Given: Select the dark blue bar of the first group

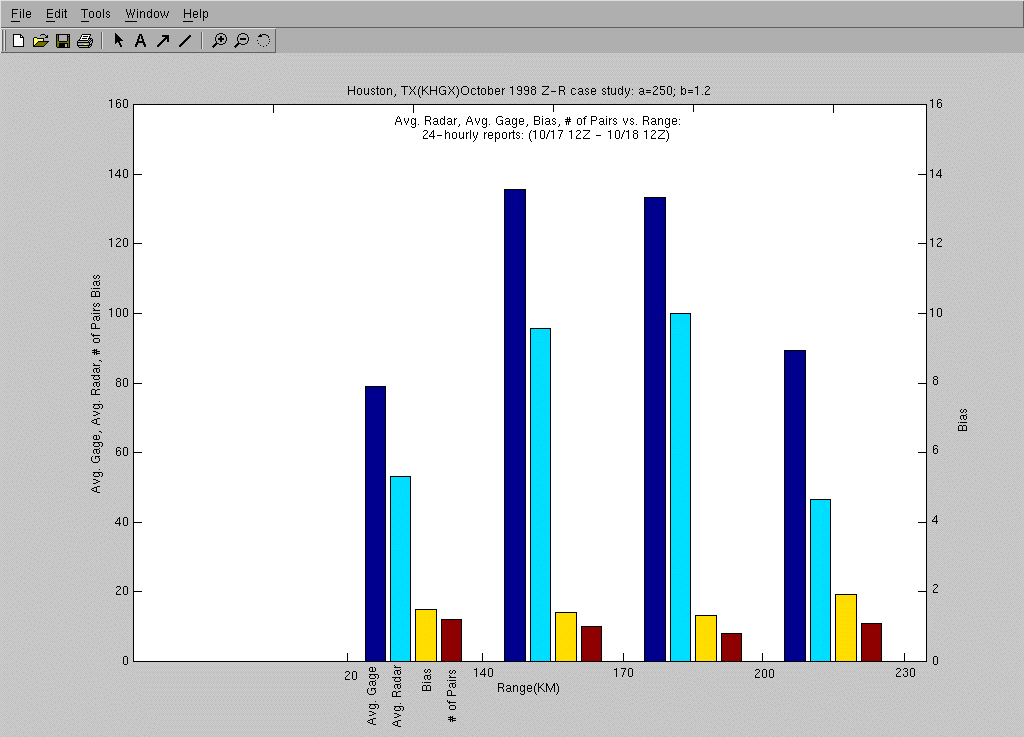Looking at the screenshot, I should [376, 524].
